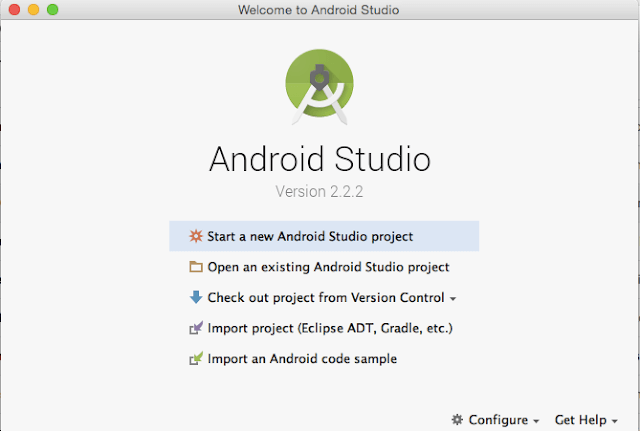Click the Configure gear icon
The height and width of the screenshot is (431, 640).
(x=457, y=420)
